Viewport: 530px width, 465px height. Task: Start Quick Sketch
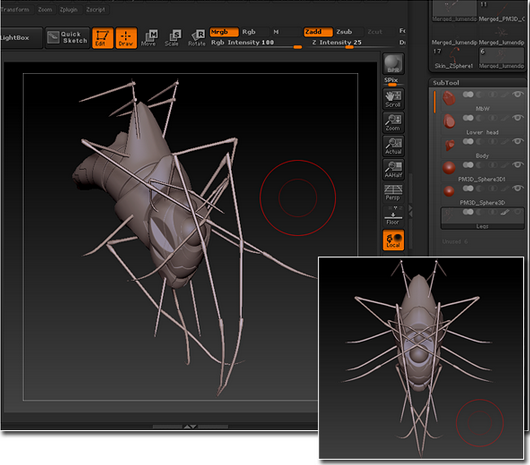point(67,38)
